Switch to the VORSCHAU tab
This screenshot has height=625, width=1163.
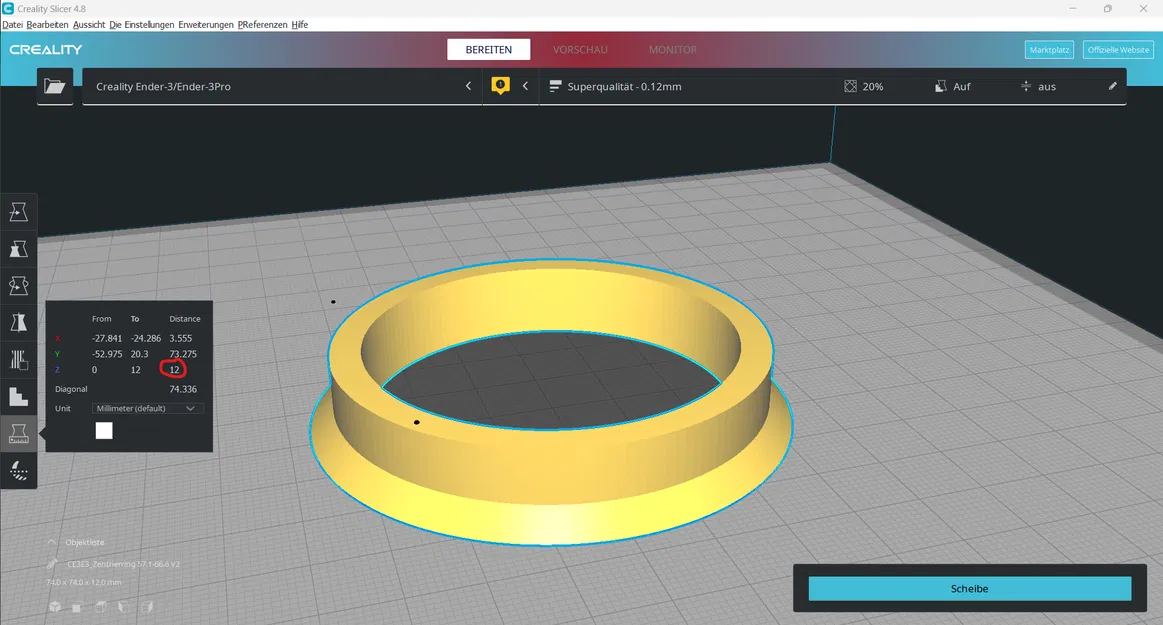click(580, 49)
